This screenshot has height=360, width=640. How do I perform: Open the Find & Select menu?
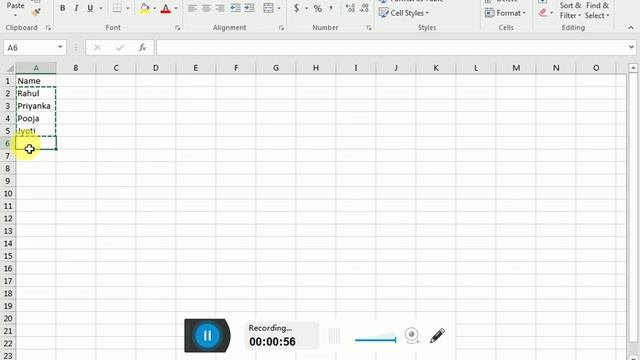pyautogui.click(x=597, y=10)
